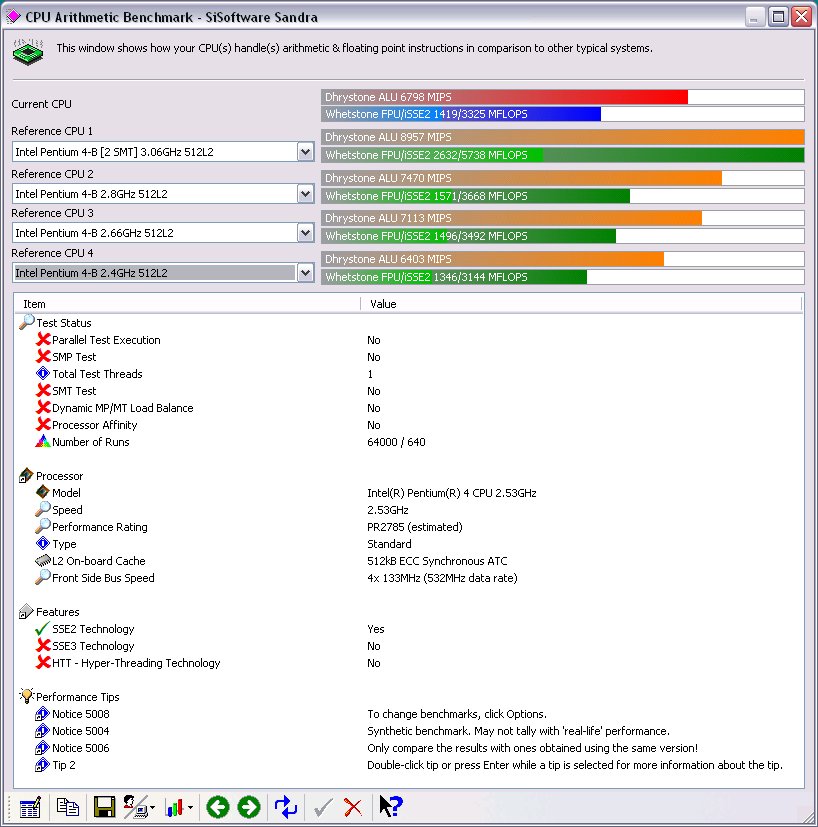Click the Whetstone 2632/5738 MFLOPS reference bar
Viewport: 818px width, 827px height.
pyautogui.click(x=563, y=155)
